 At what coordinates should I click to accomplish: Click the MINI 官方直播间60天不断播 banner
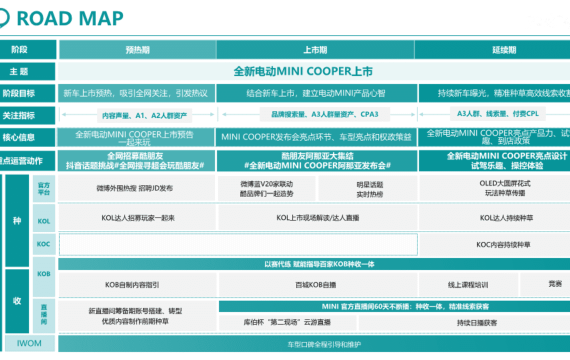pyautogui.click(x=394, y=307)
